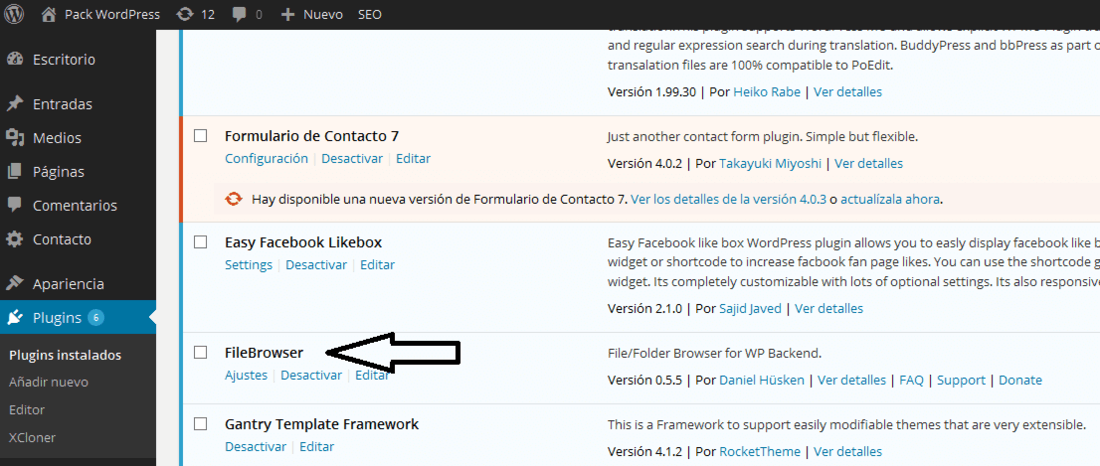This screenshot has width=1100, height=466.
Task: Open Plugins instalados submenu
Action: click(x=65, y=355)
